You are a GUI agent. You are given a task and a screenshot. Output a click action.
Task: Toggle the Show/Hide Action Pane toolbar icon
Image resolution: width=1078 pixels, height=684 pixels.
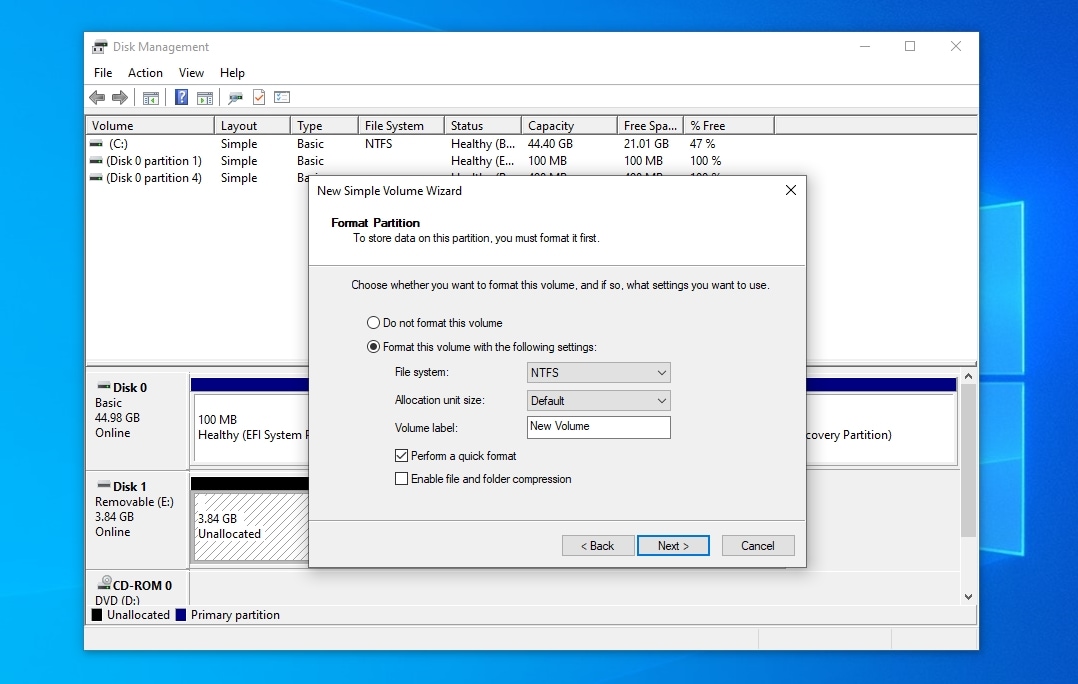205,98
